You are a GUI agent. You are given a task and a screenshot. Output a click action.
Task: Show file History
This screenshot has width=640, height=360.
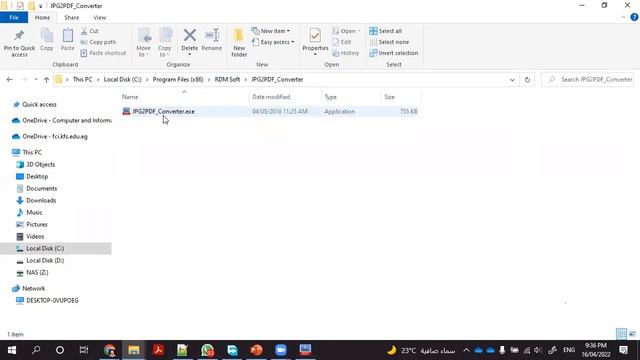pyautogui.click(x=346, y=53)
